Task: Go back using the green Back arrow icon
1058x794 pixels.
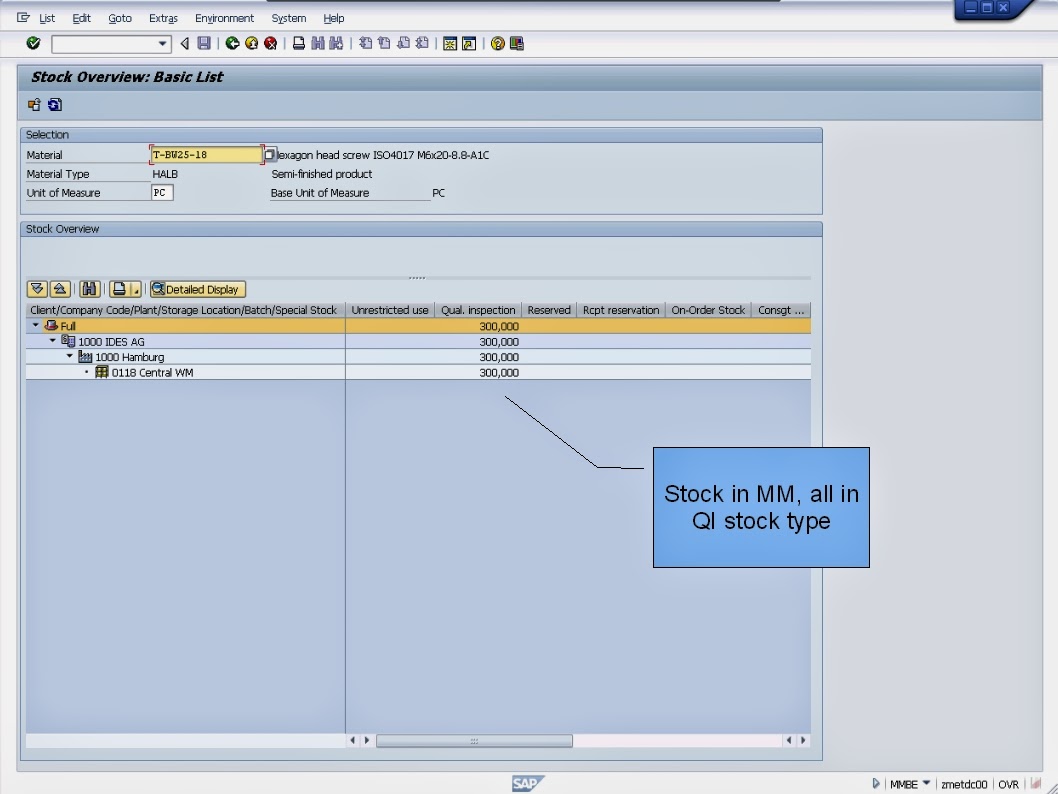Action: 235,43
